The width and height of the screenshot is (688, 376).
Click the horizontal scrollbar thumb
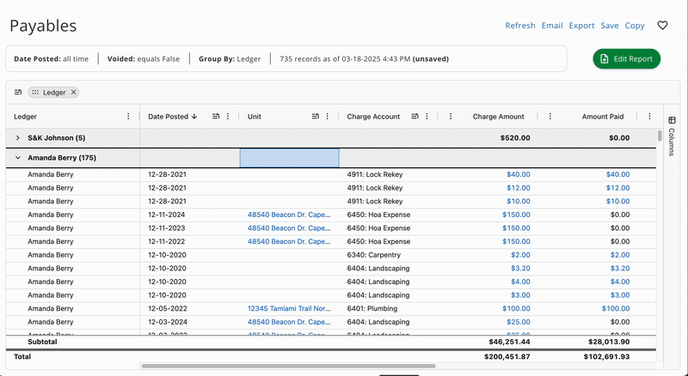point(288,366)
